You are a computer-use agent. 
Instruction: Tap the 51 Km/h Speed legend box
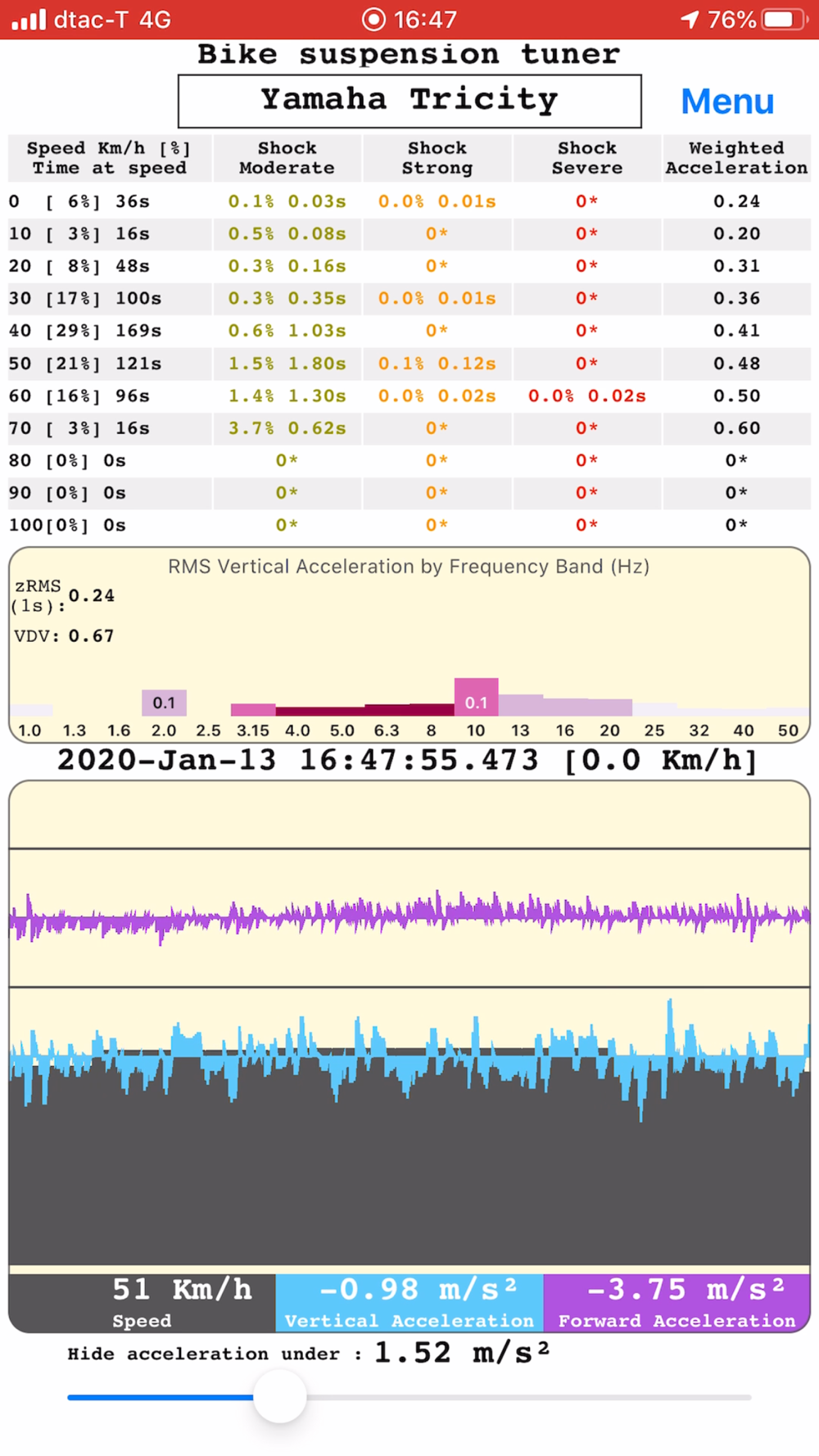coord(143,1302)
